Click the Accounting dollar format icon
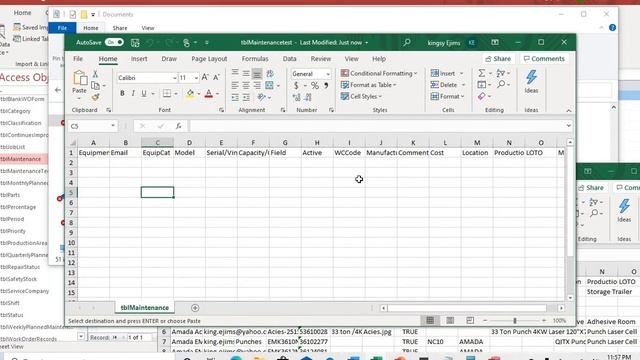This screenshot has height=360, width=640. click(x=296, y=85)
